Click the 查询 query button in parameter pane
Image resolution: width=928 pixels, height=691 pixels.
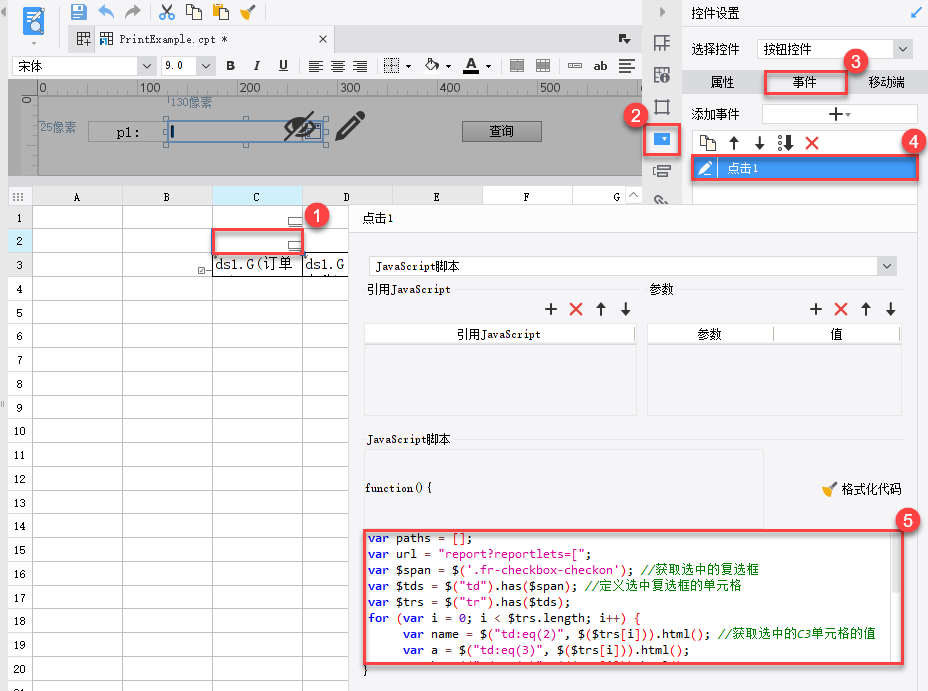501,131
